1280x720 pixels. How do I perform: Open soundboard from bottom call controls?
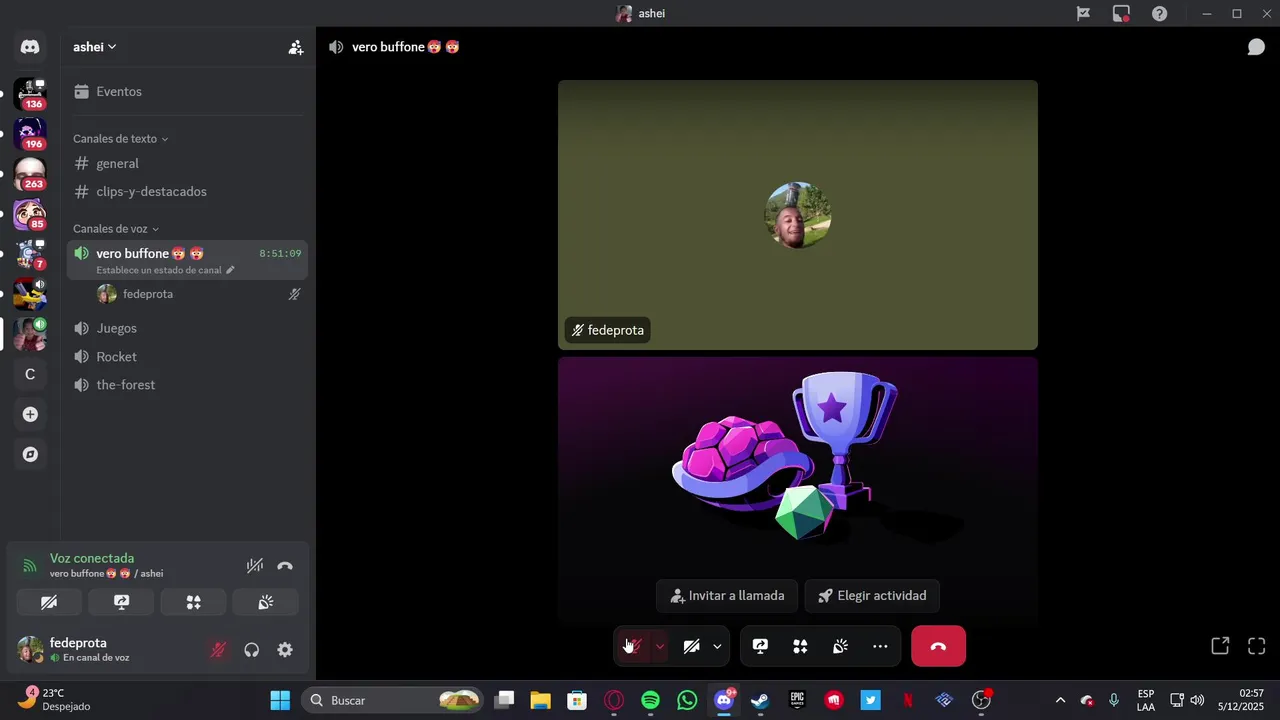click(840, 646)
